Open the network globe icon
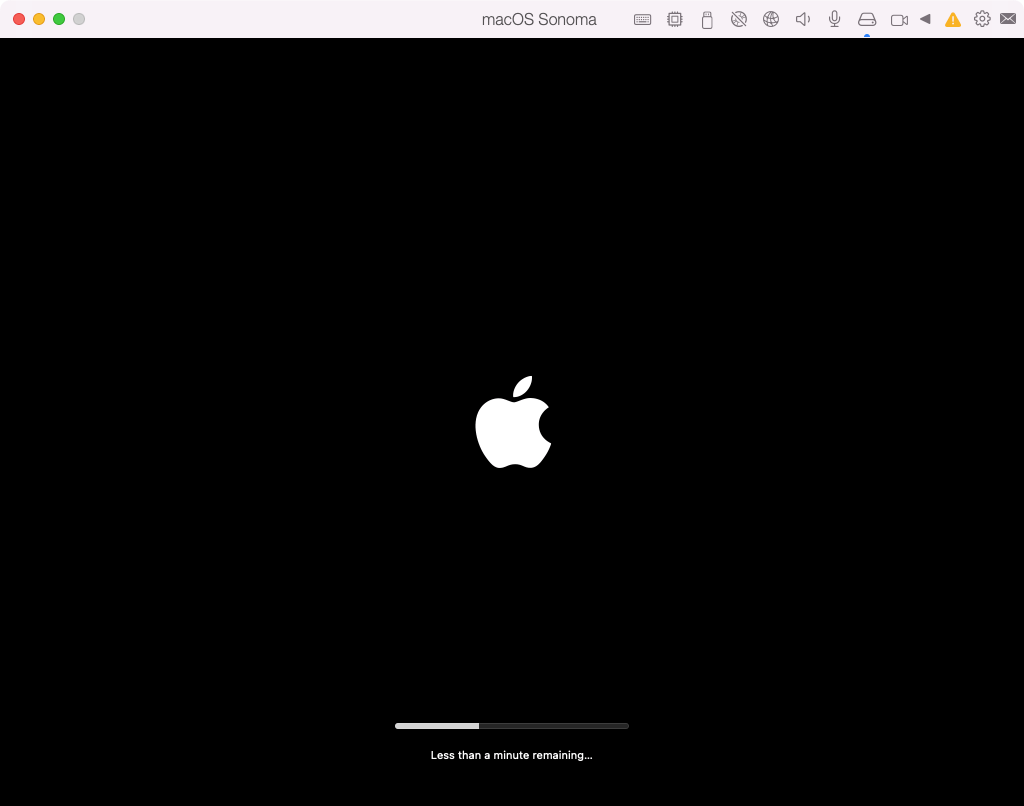The height and width of the screenshot is (806, 1024). click(771, 19)
